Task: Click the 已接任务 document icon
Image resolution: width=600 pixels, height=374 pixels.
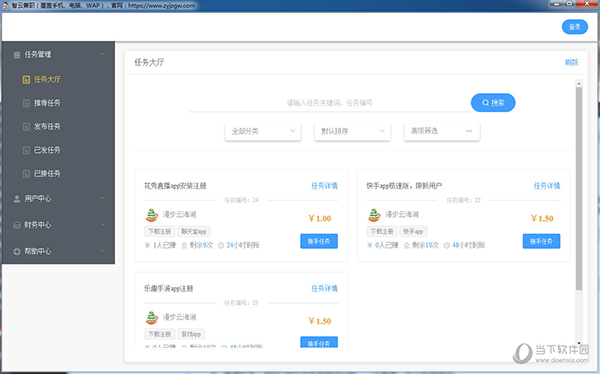Action: tap(26, 174)
